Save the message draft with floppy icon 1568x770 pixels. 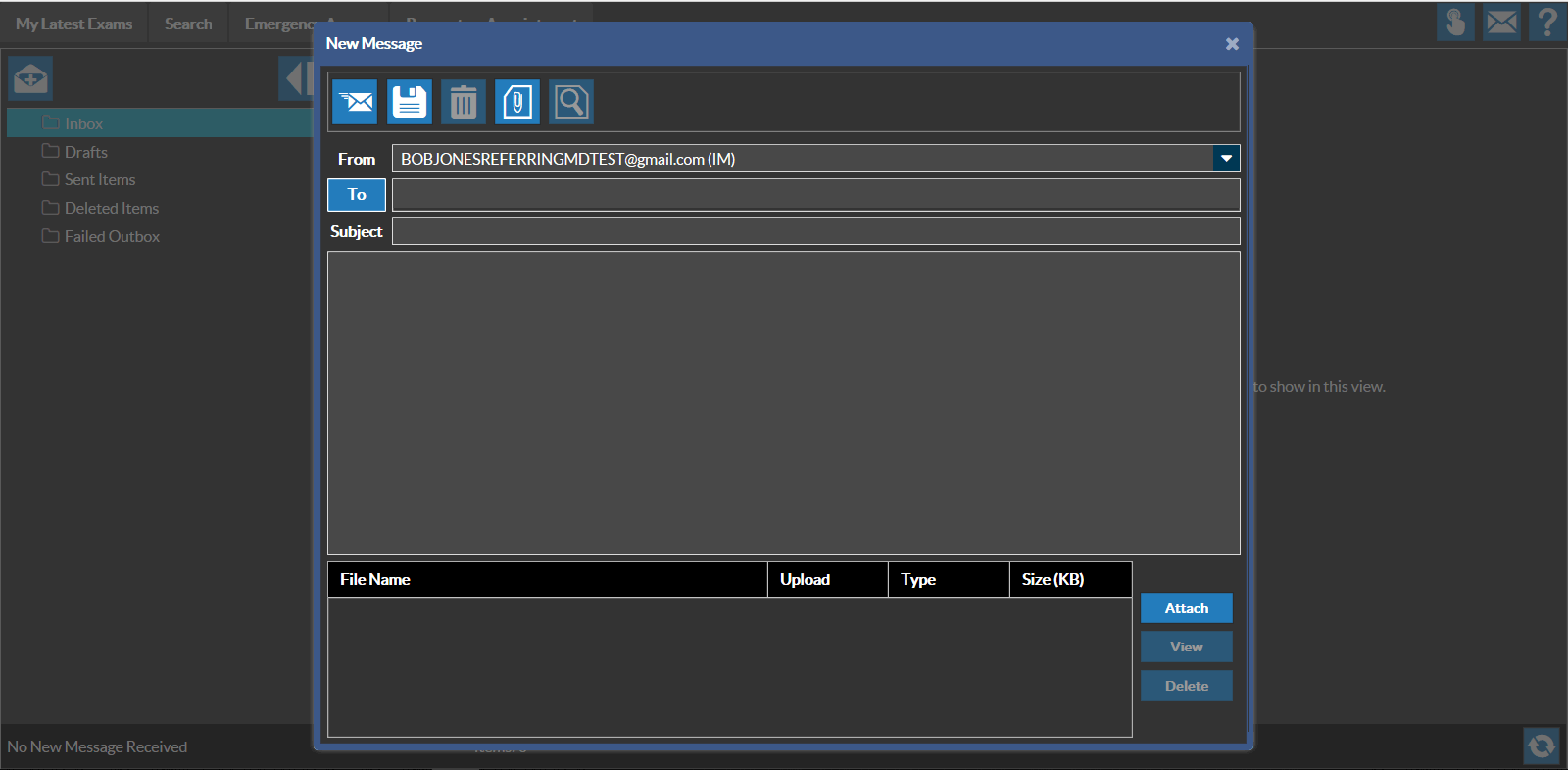(410, 102)
